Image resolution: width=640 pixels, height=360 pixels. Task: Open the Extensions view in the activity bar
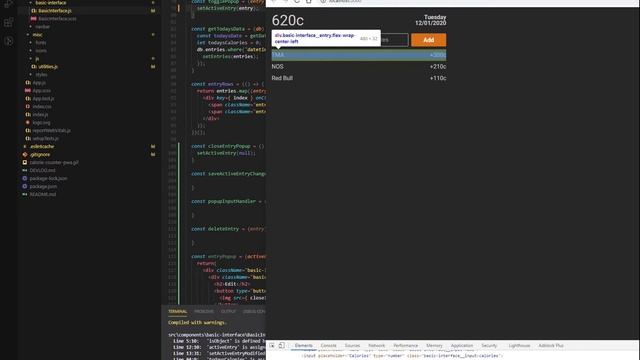tap(9, 22)
